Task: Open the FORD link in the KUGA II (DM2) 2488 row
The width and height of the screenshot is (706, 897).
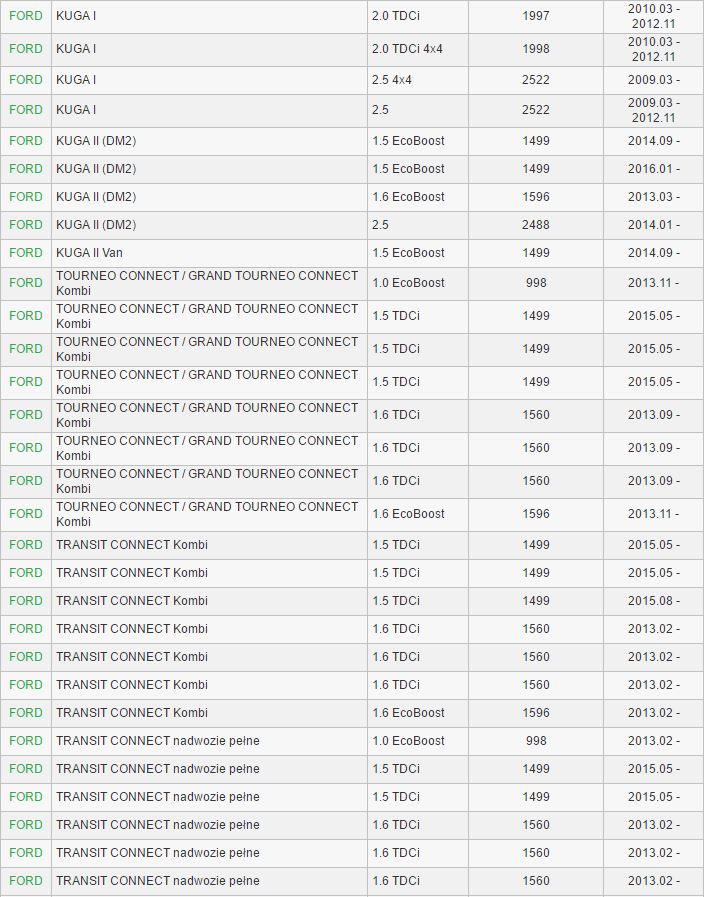Action: (26, 225)
